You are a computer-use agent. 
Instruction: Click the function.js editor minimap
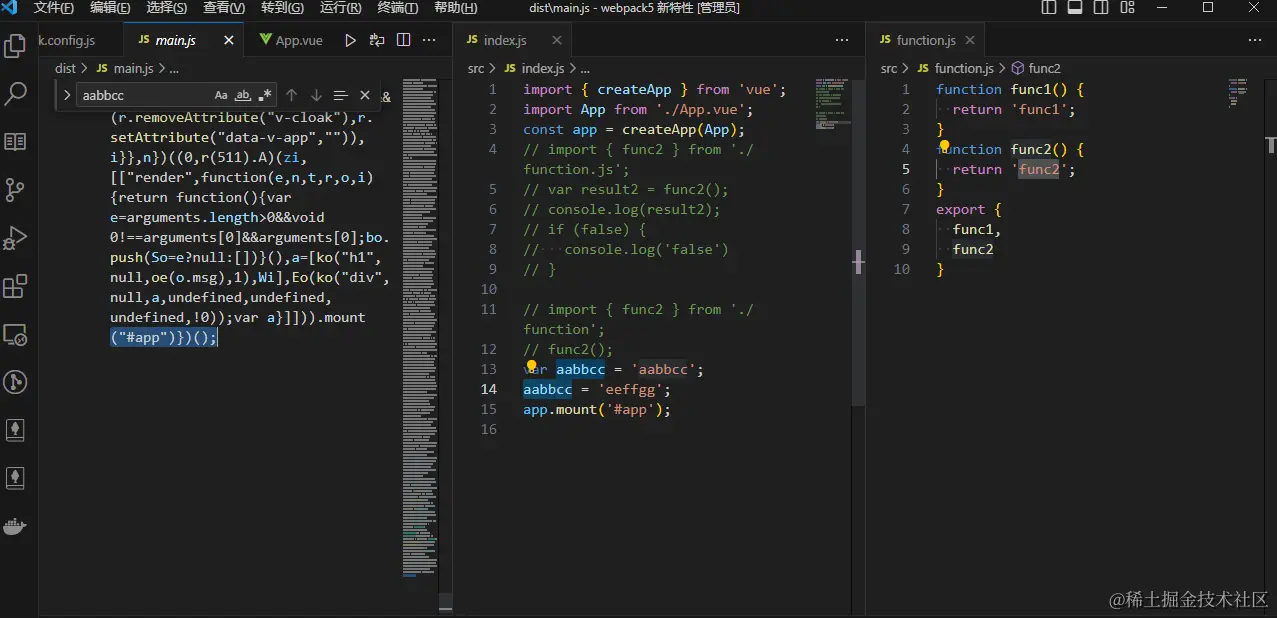pyautogui.click(x=1237, y=93)
